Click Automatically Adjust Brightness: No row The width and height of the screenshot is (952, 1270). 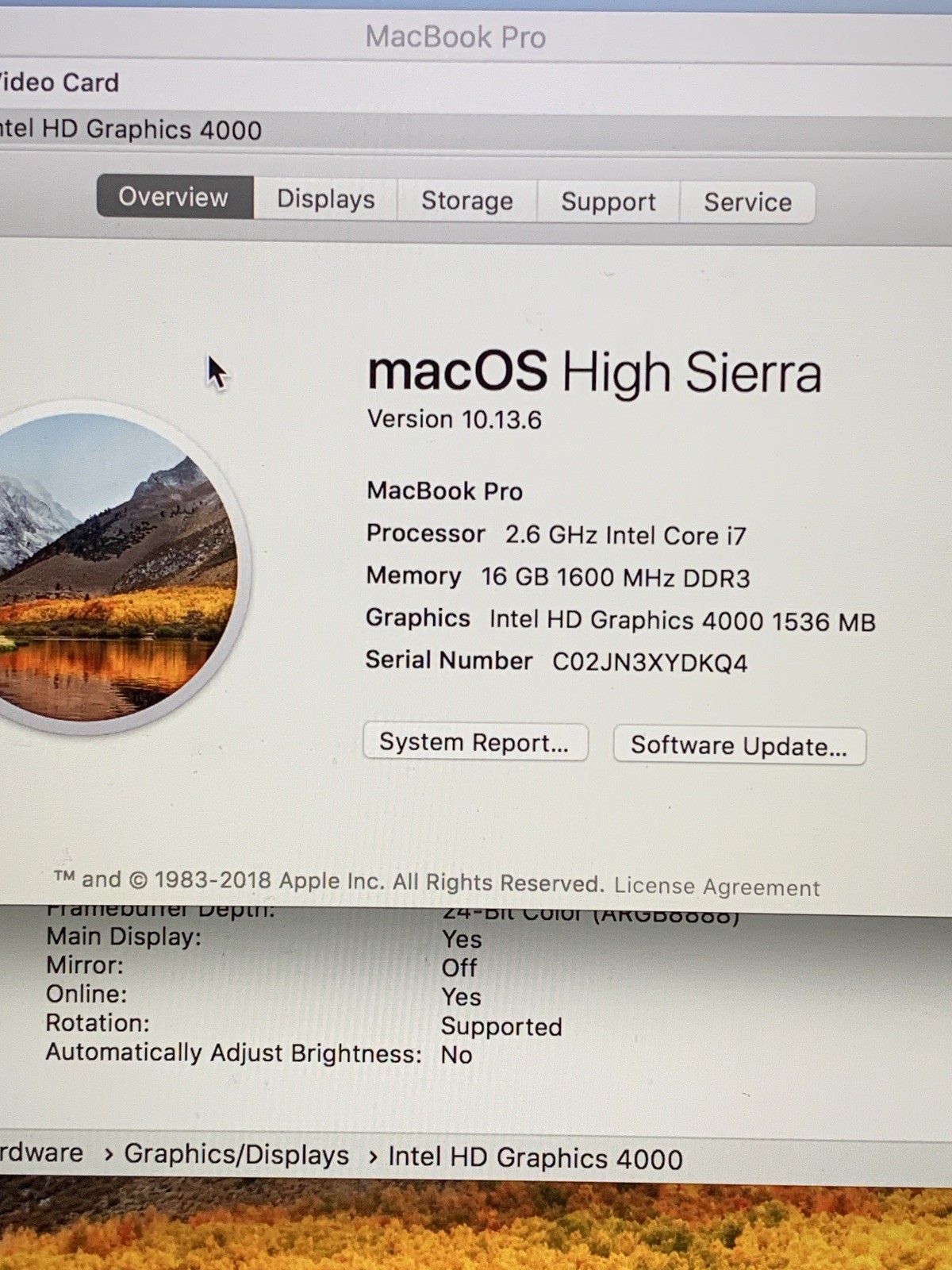(x=259, y=1054)
